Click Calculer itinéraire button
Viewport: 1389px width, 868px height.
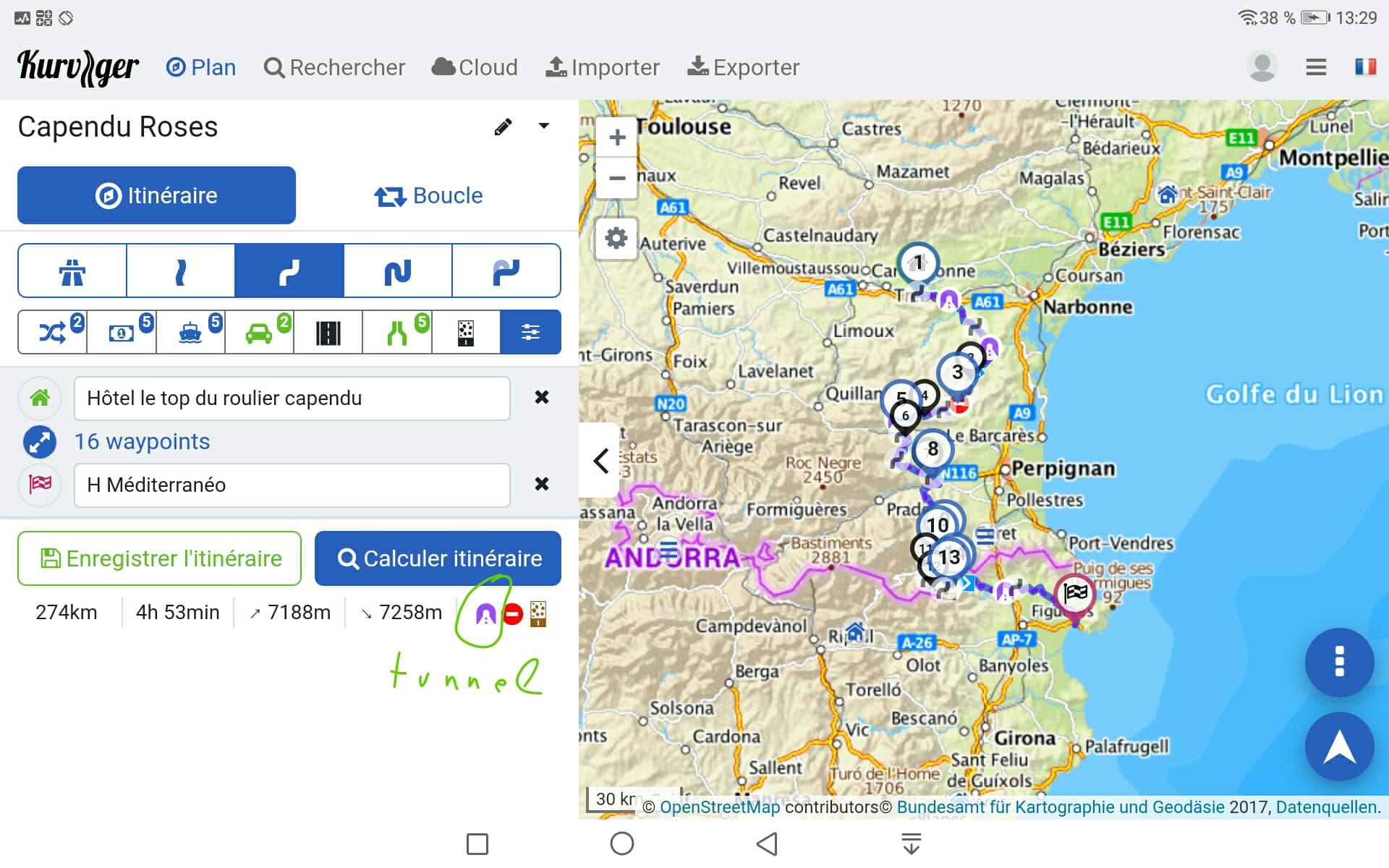point(438,558)
